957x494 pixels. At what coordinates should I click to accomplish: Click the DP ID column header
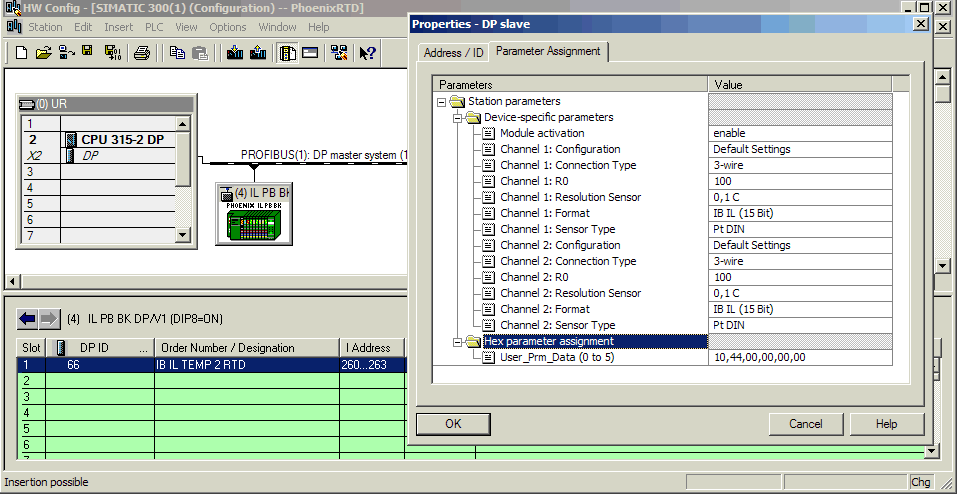tap(100, 348)
